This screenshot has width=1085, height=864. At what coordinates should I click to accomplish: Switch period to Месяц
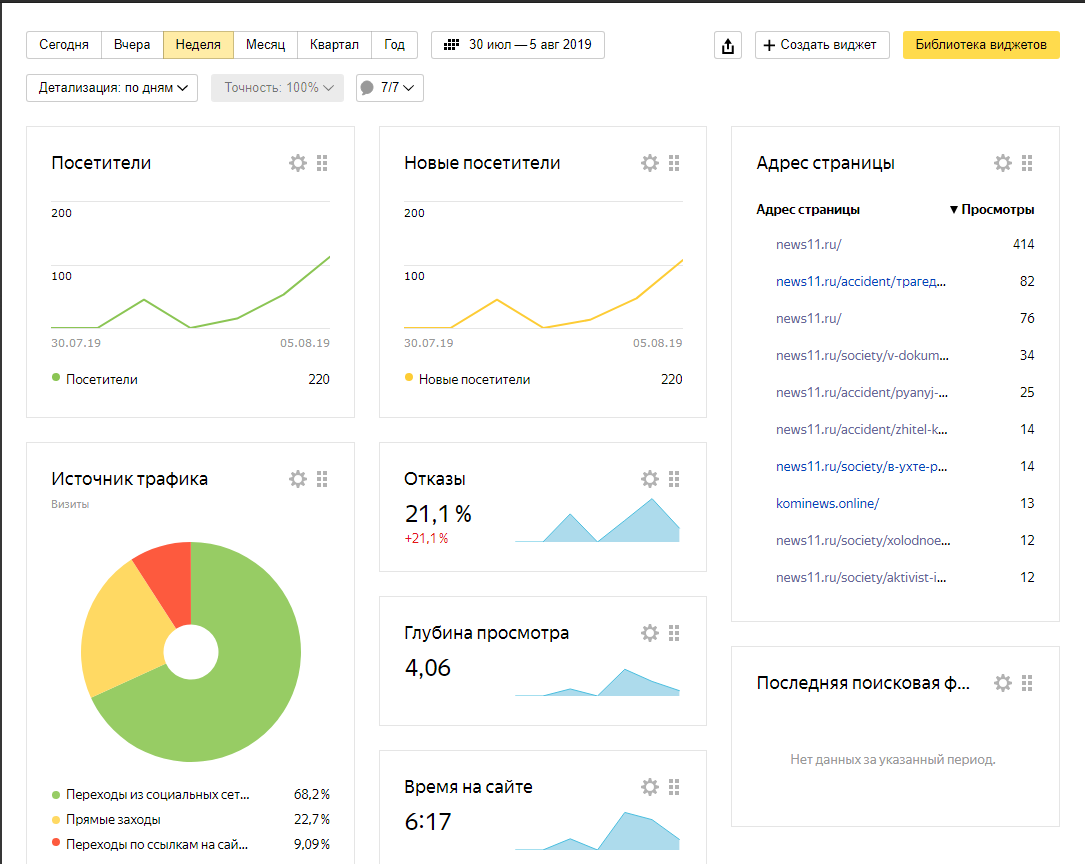pyautogui.click(x=265, y=45)
